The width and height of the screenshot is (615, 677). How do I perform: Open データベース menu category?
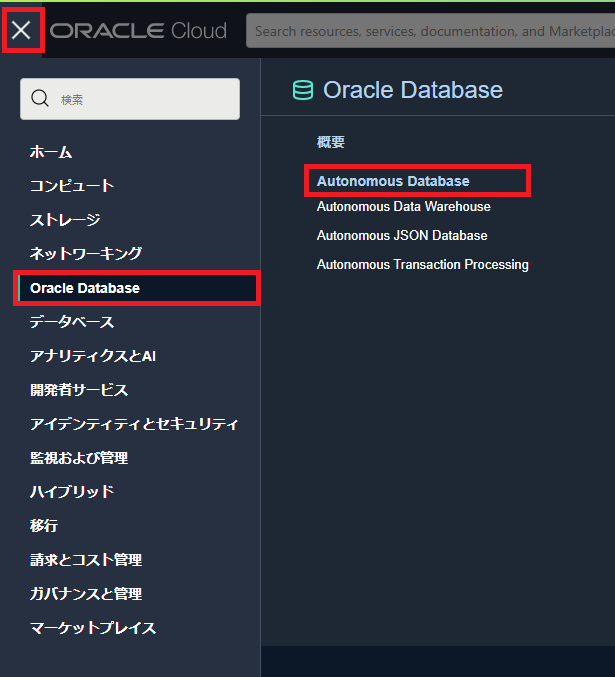(x=72, y=322)
